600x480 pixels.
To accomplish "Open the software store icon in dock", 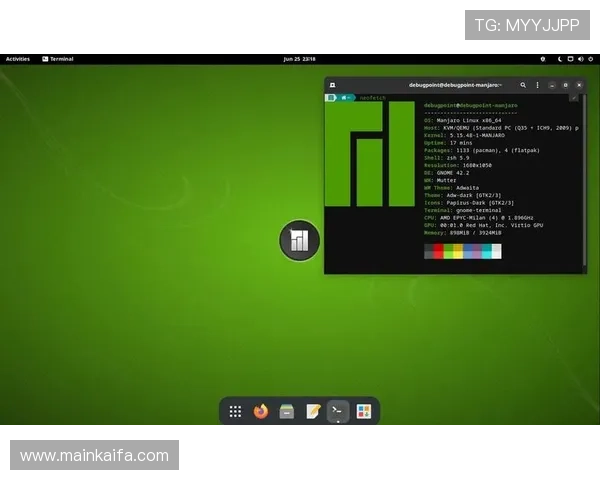I will pos(364,411).
